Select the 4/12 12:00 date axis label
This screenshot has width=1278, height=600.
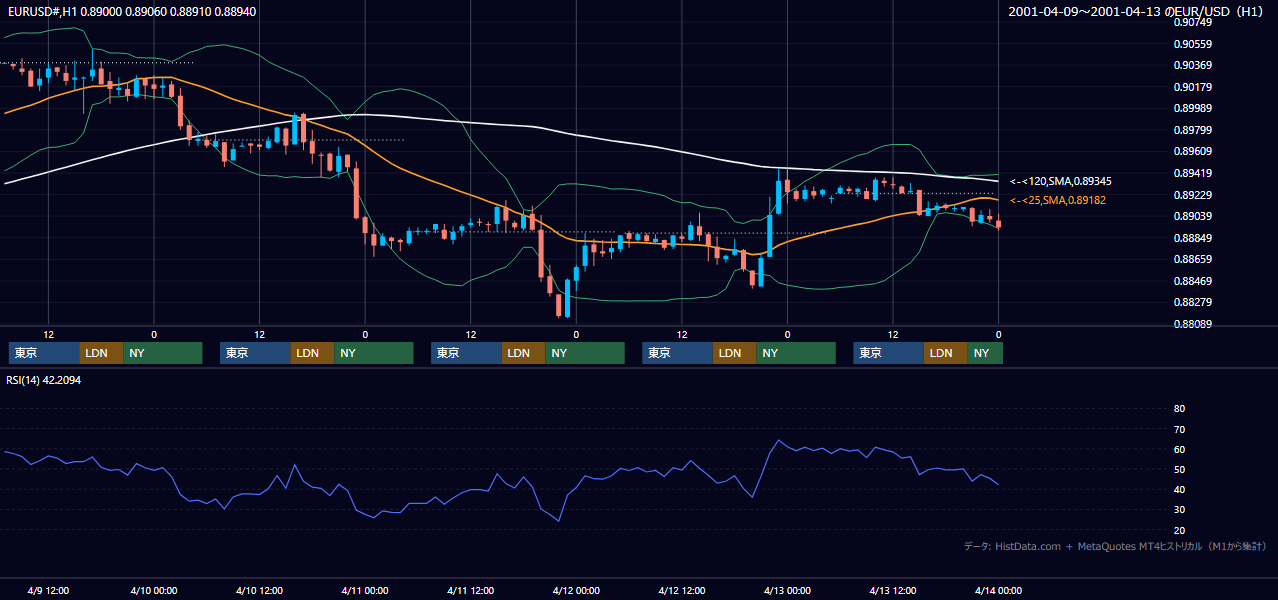pos(683,590)
